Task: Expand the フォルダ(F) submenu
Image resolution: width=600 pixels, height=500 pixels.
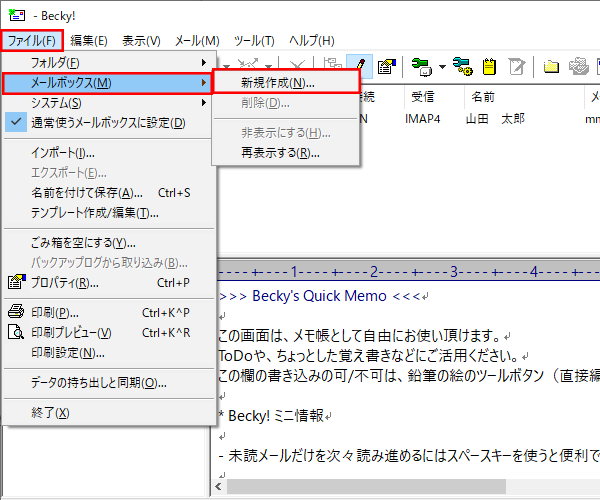Action: click(108, 62)
